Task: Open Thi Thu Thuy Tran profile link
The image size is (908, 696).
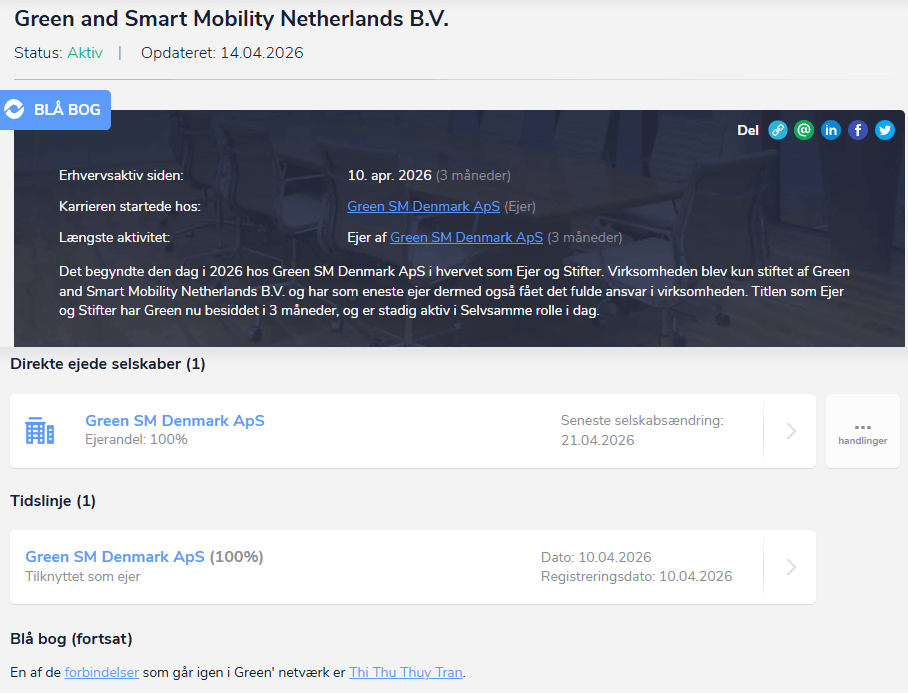Action: point(405,672)
